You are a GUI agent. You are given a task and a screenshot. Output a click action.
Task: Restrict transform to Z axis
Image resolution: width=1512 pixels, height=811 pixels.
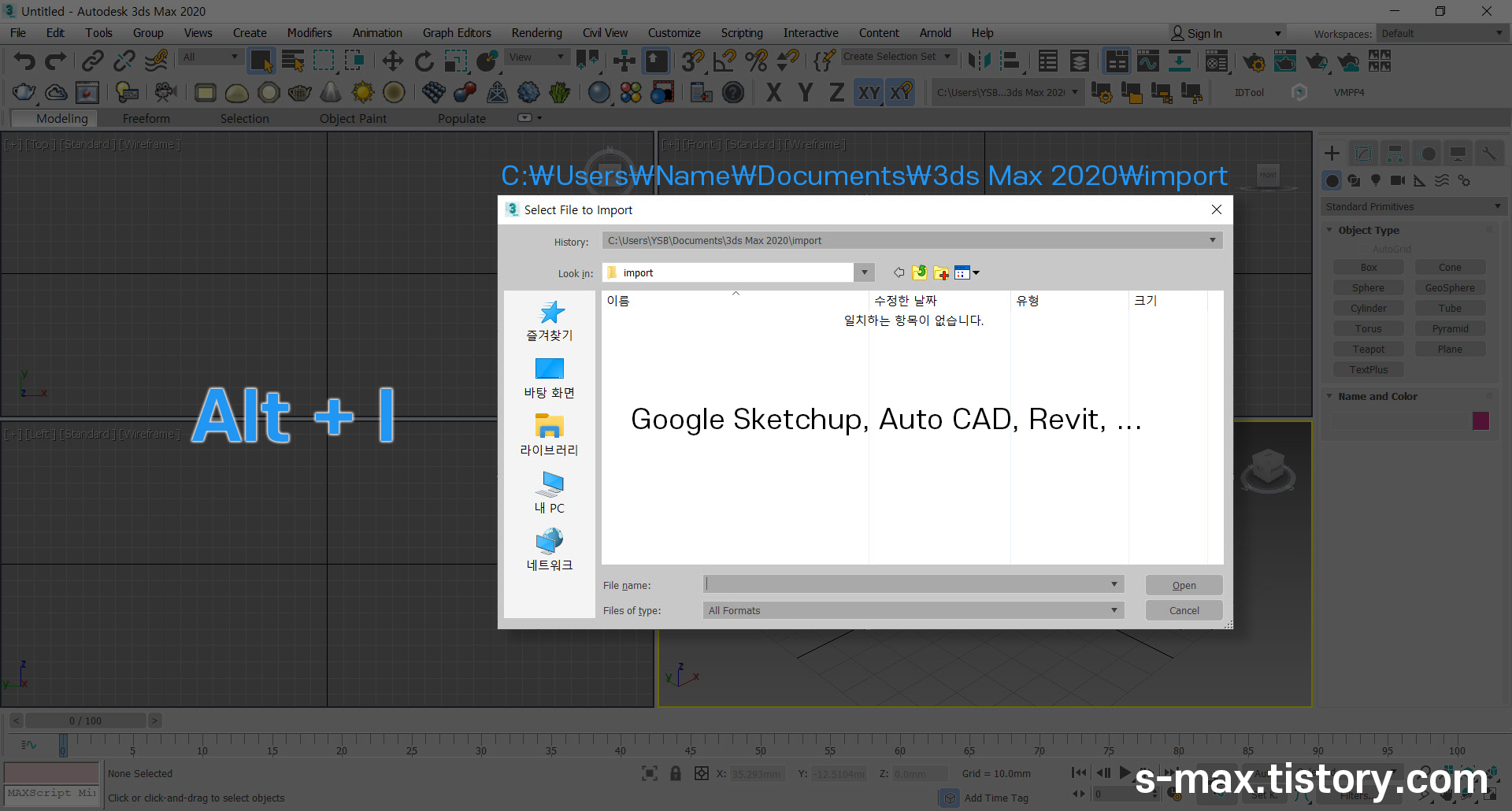pos(837,93)
